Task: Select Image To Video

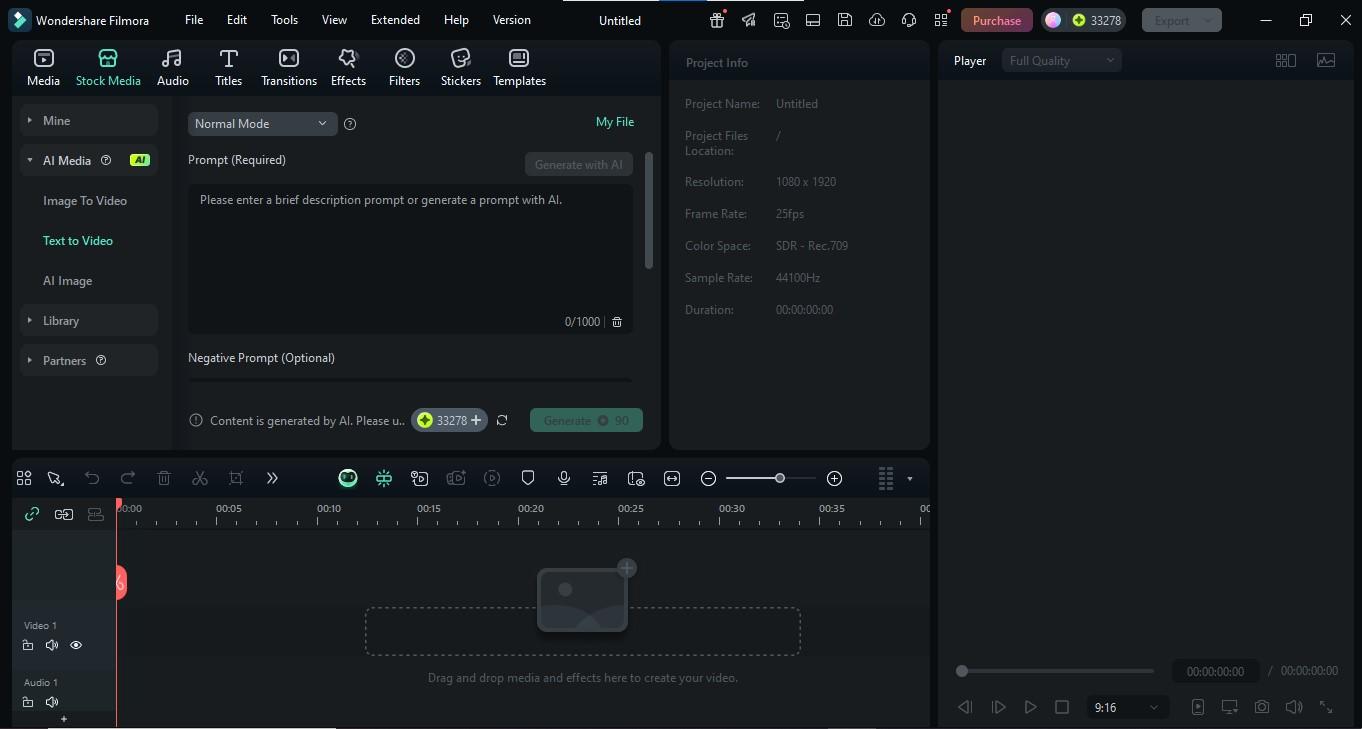Action: (x=85, y=200)
